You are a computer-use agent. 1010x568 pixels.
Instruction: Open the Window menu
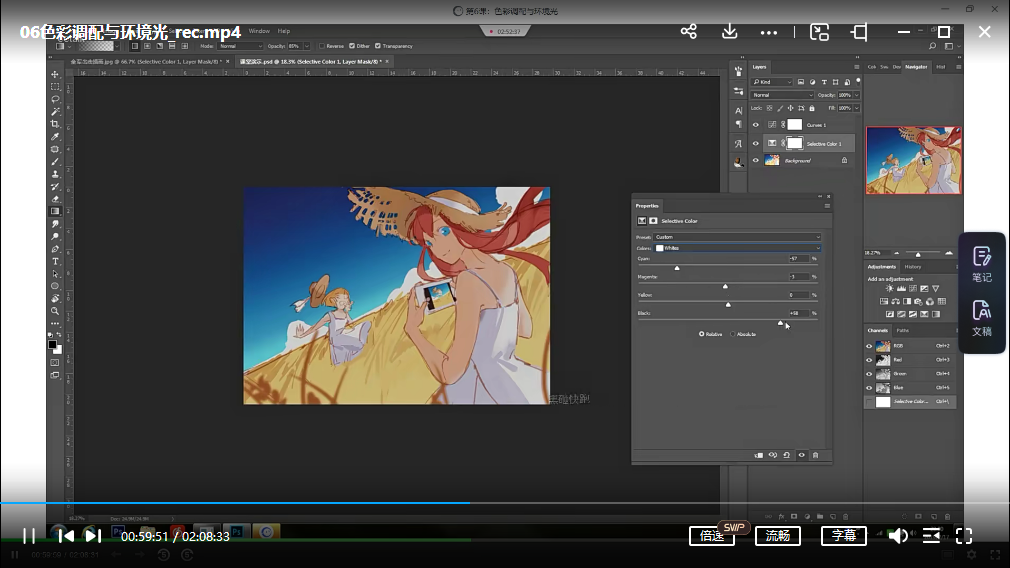click(x=260, y=31)
